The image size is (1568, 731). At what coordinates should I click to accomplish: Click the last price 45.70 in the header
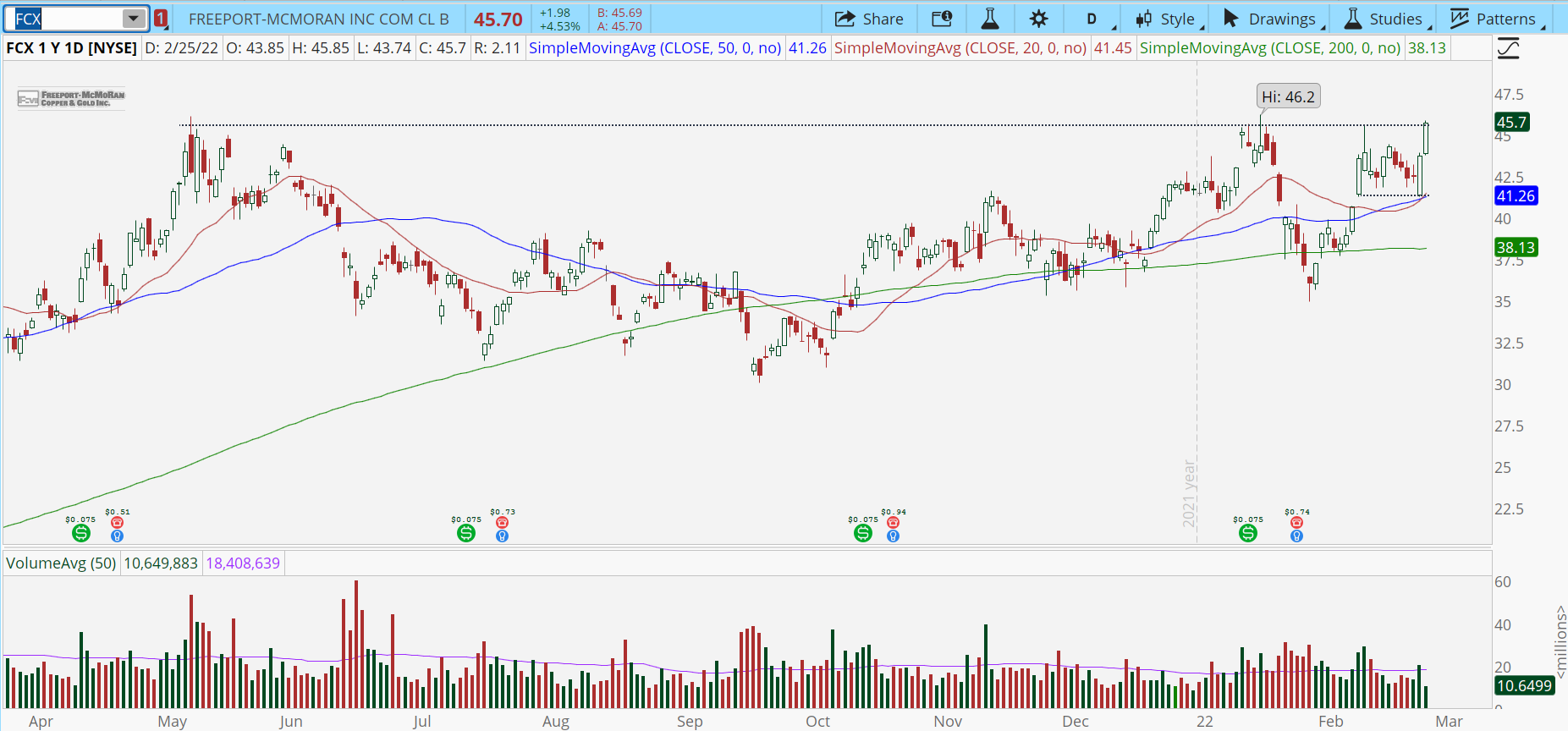tap(498, 19)
